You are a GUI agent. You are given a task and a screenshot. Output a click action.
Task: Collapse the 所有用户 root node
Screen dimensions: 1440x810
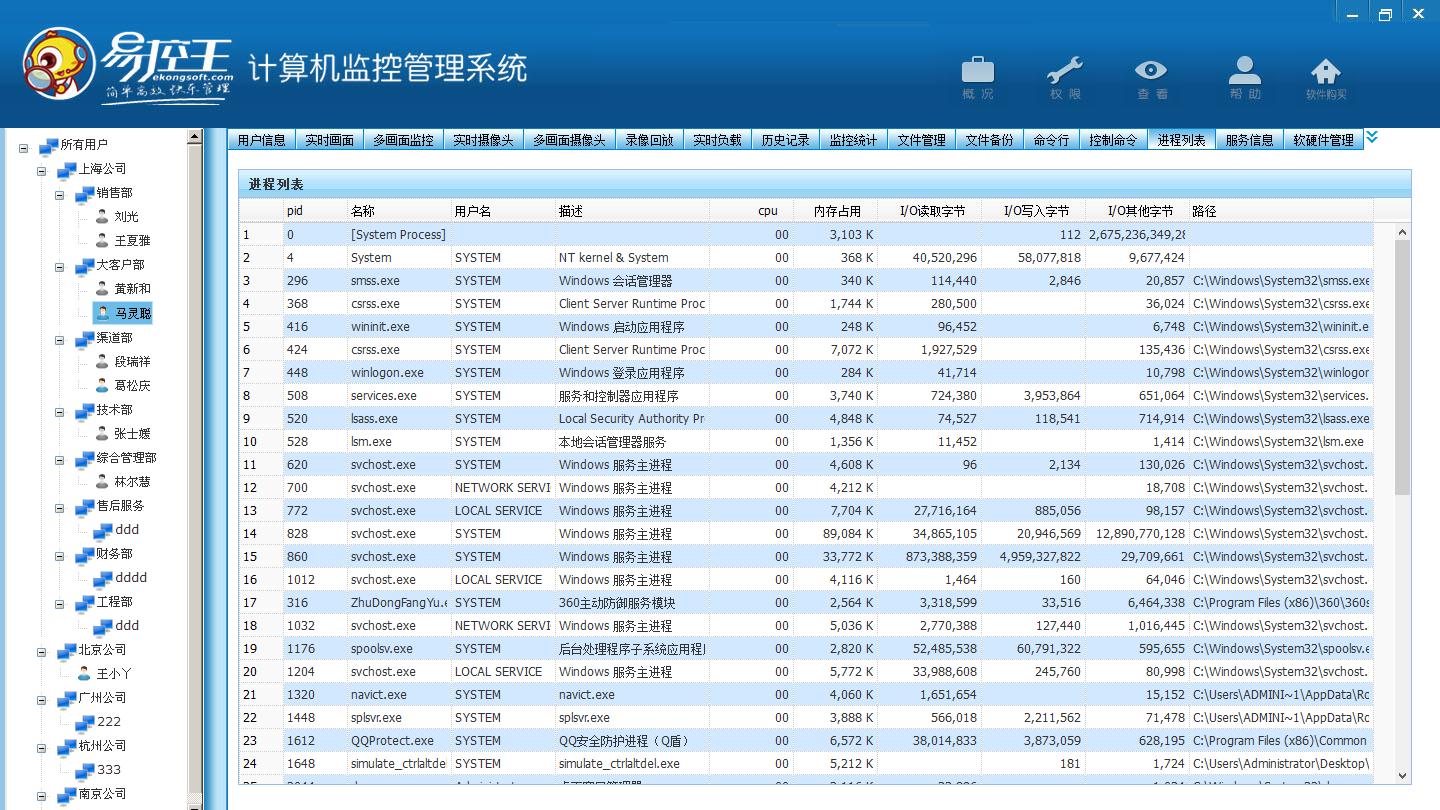point(24,148)
